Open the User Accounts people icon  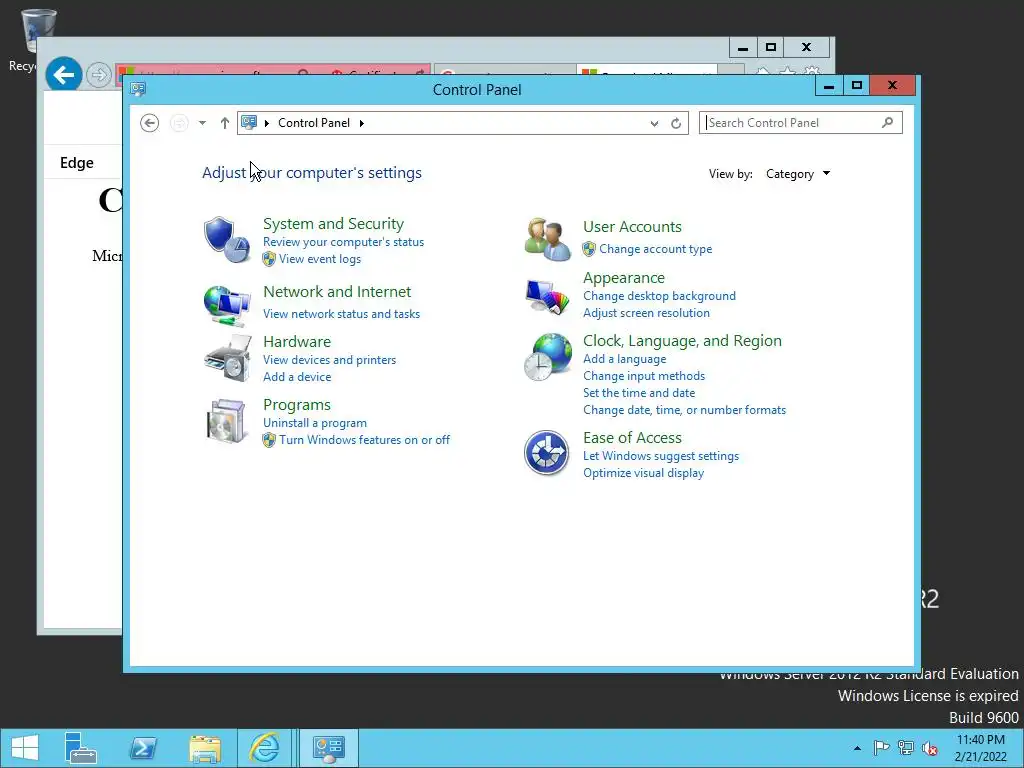[547, 240]
